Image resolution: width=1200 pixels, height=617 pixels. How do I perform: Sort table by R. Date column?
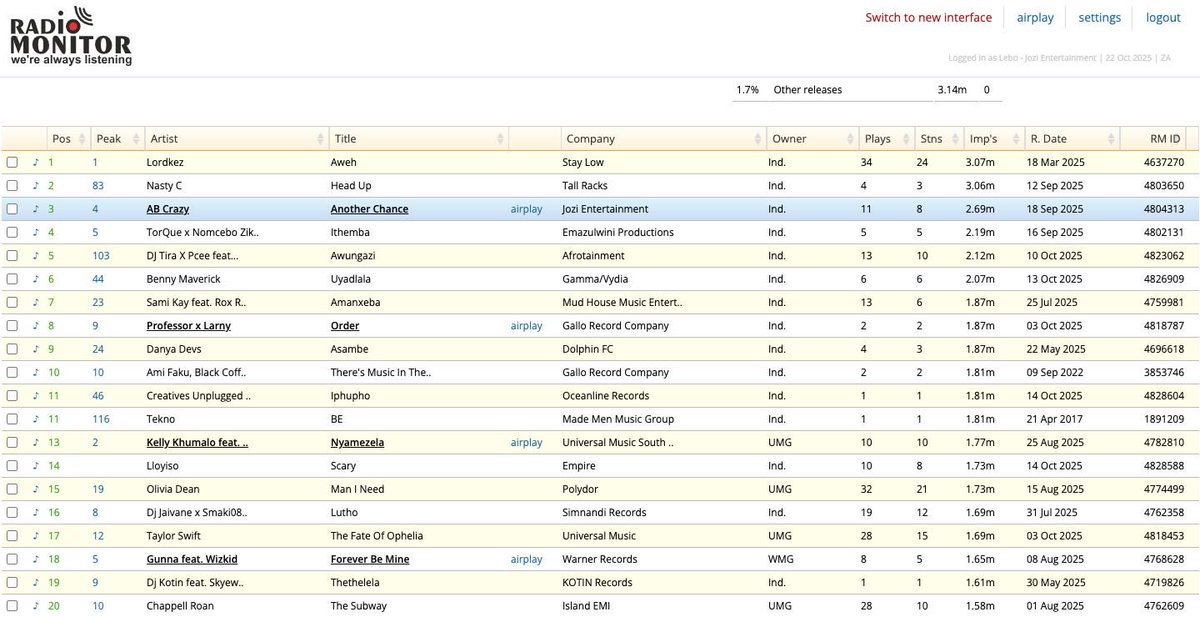pos(1070,139)
